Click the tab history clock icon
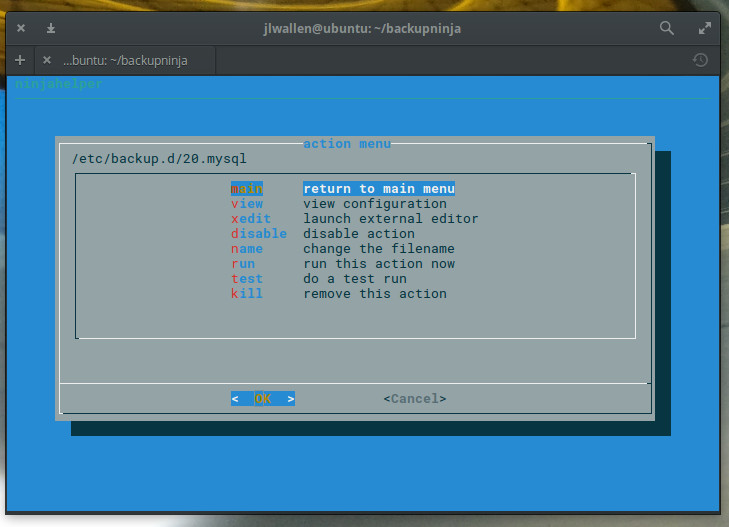729x527 pixels. point(701,60)
